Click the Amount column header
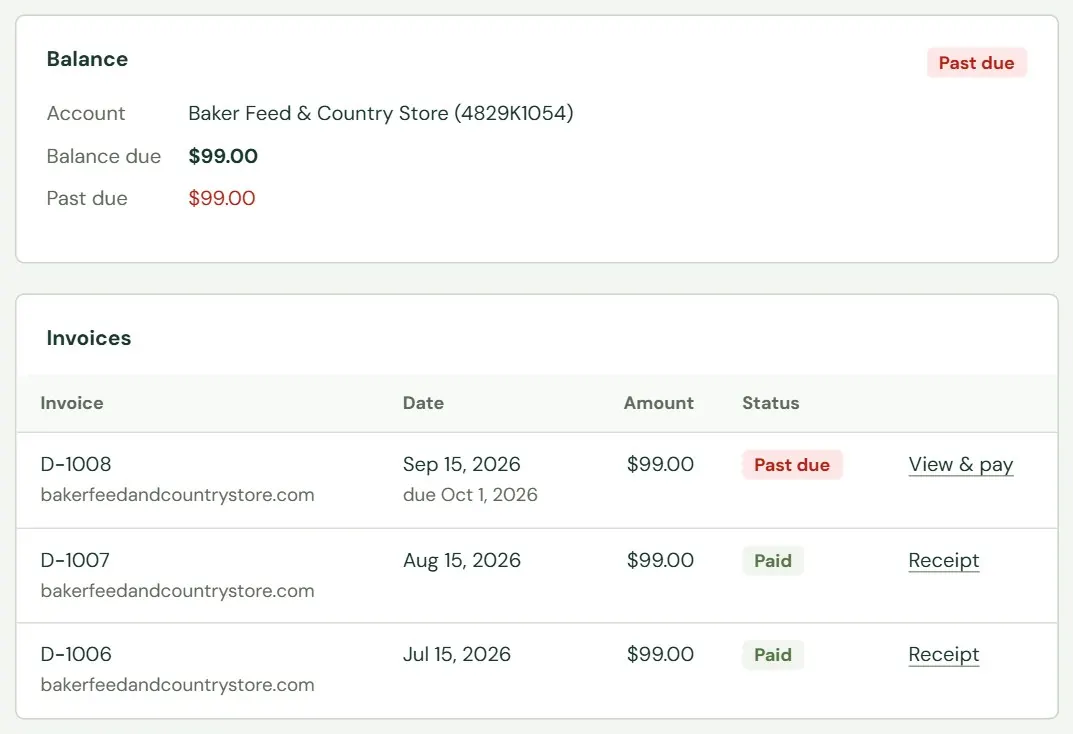1073x734 pixels. [x=659, y=403]
